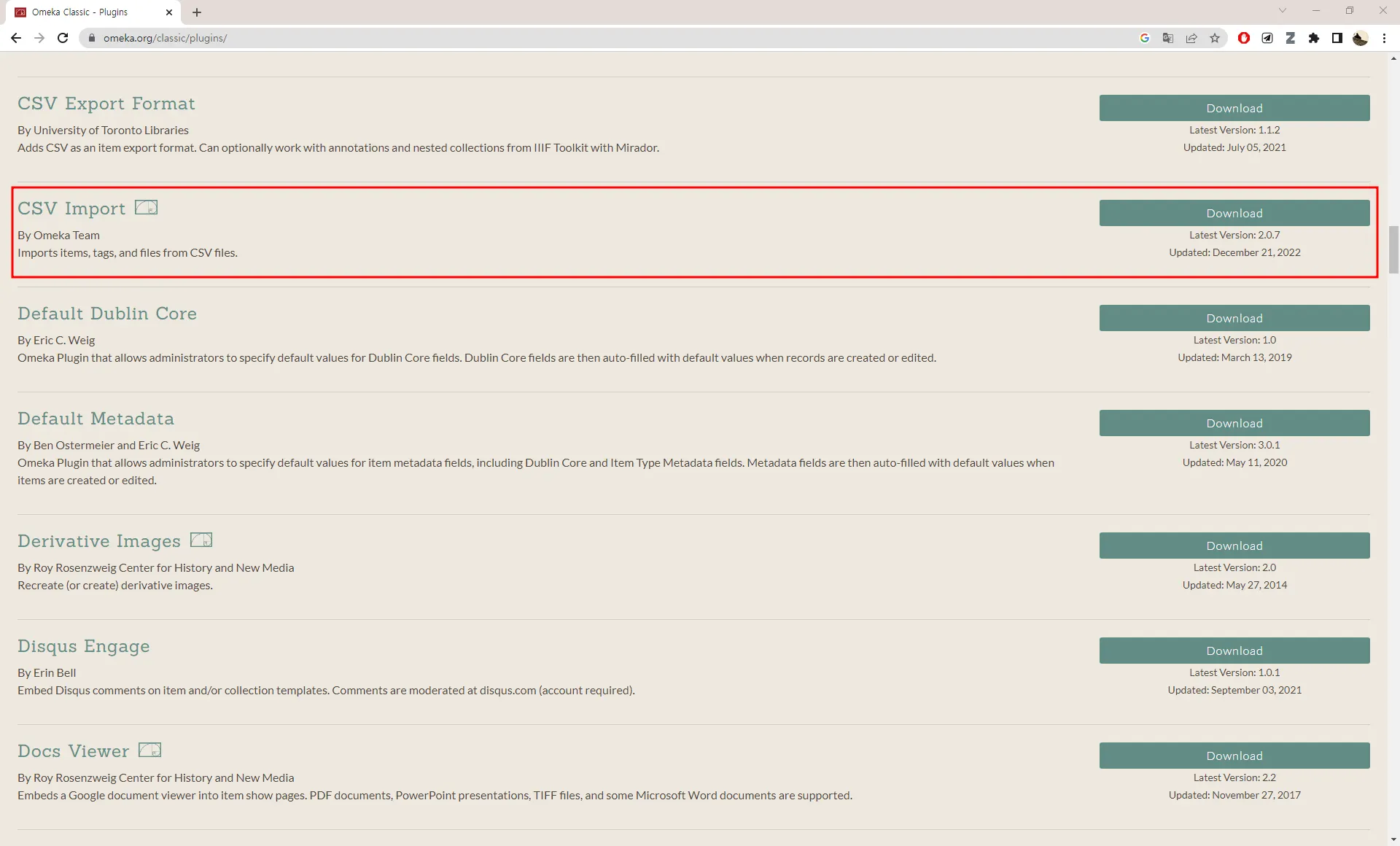Open a new browser tab

197,12
